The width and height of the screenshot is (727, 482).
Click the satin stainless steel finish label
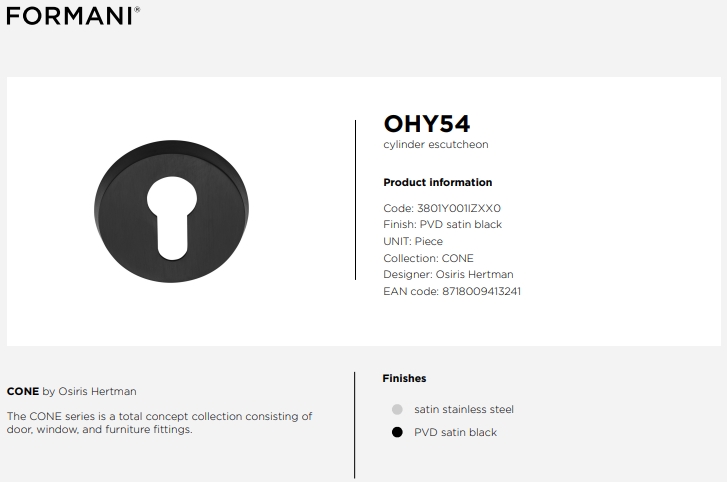click(464, 409)
